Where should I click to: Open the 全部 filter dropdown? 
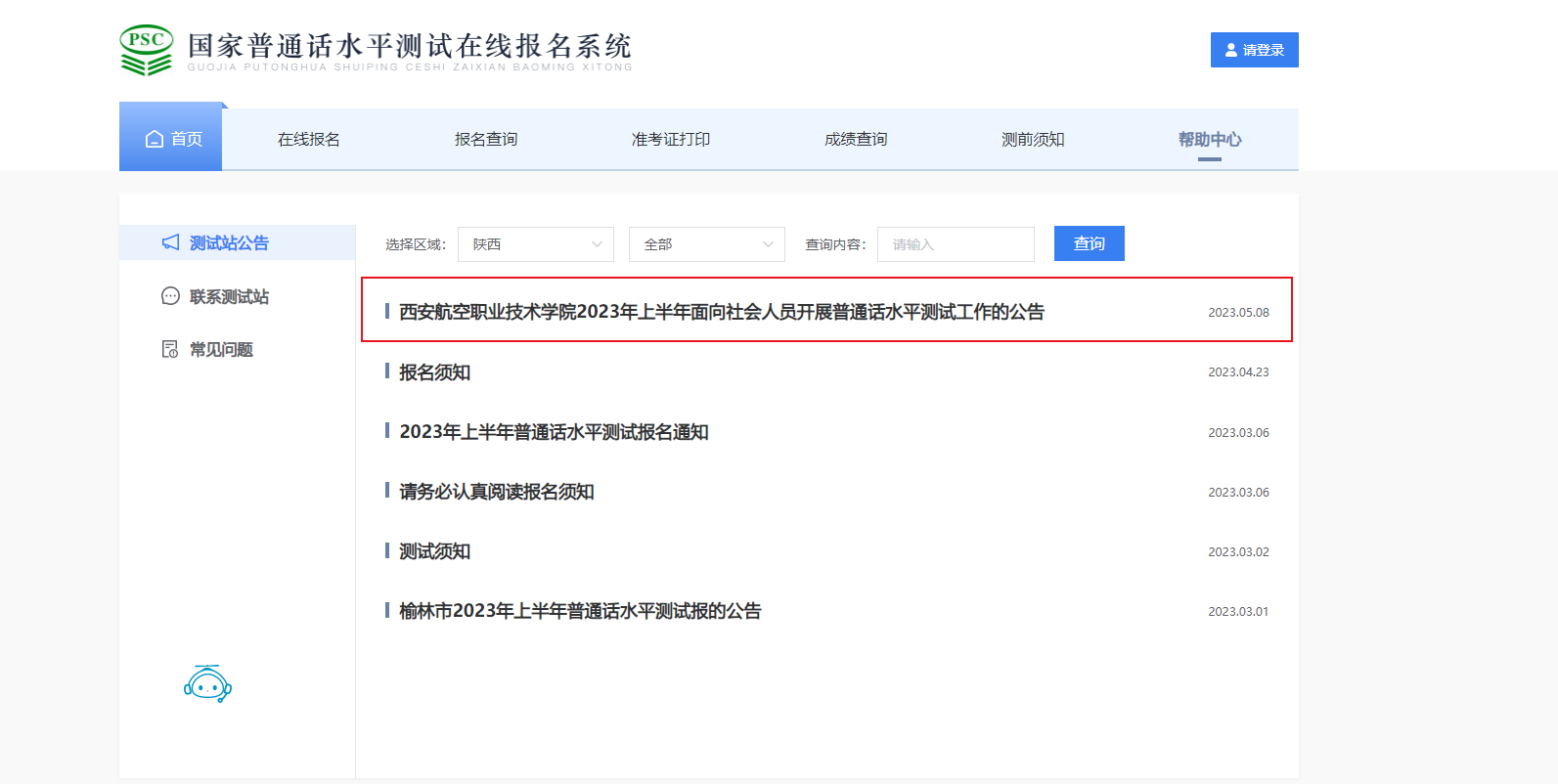(706, 244)
